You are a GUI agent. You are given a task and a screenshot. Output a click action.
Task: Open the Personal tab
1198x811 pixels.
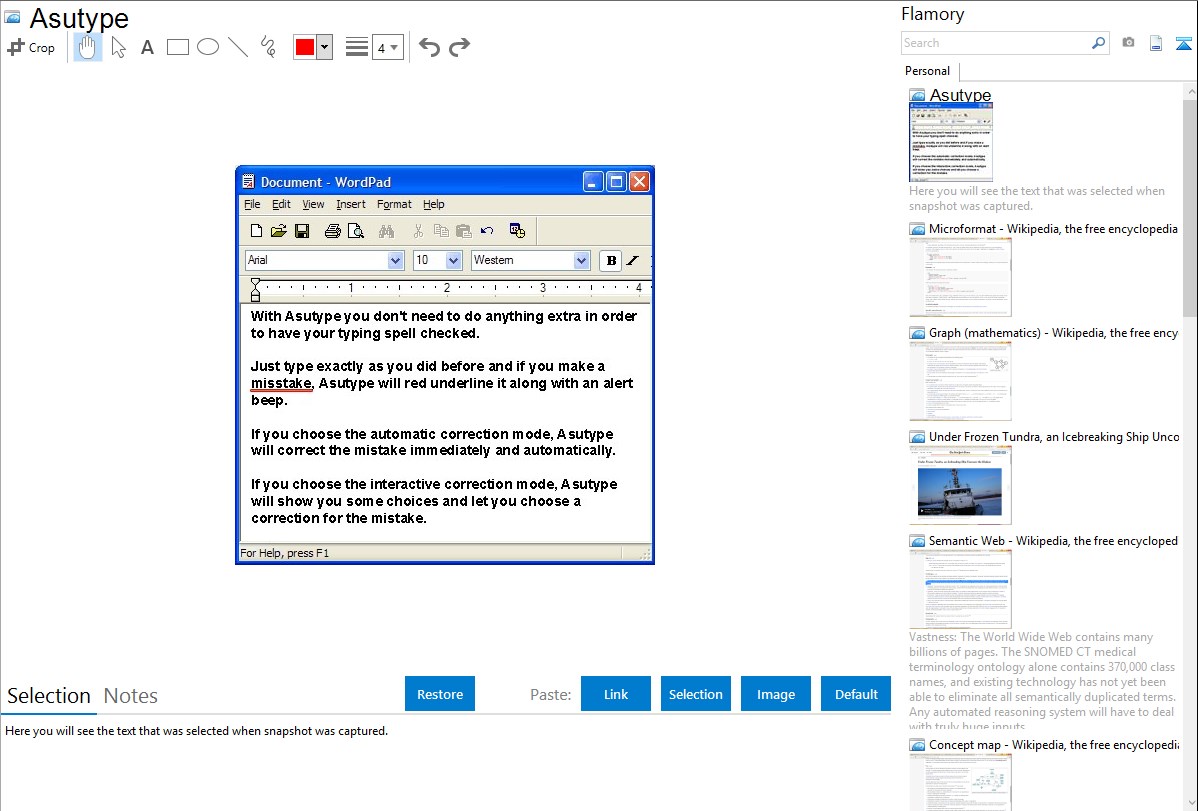[x=928, y=71]
